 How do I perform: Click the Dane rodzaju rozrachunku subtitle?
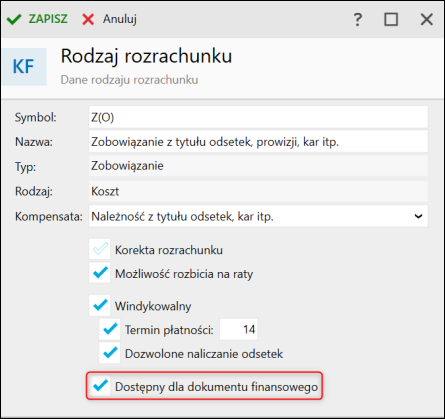pos(129,80)
